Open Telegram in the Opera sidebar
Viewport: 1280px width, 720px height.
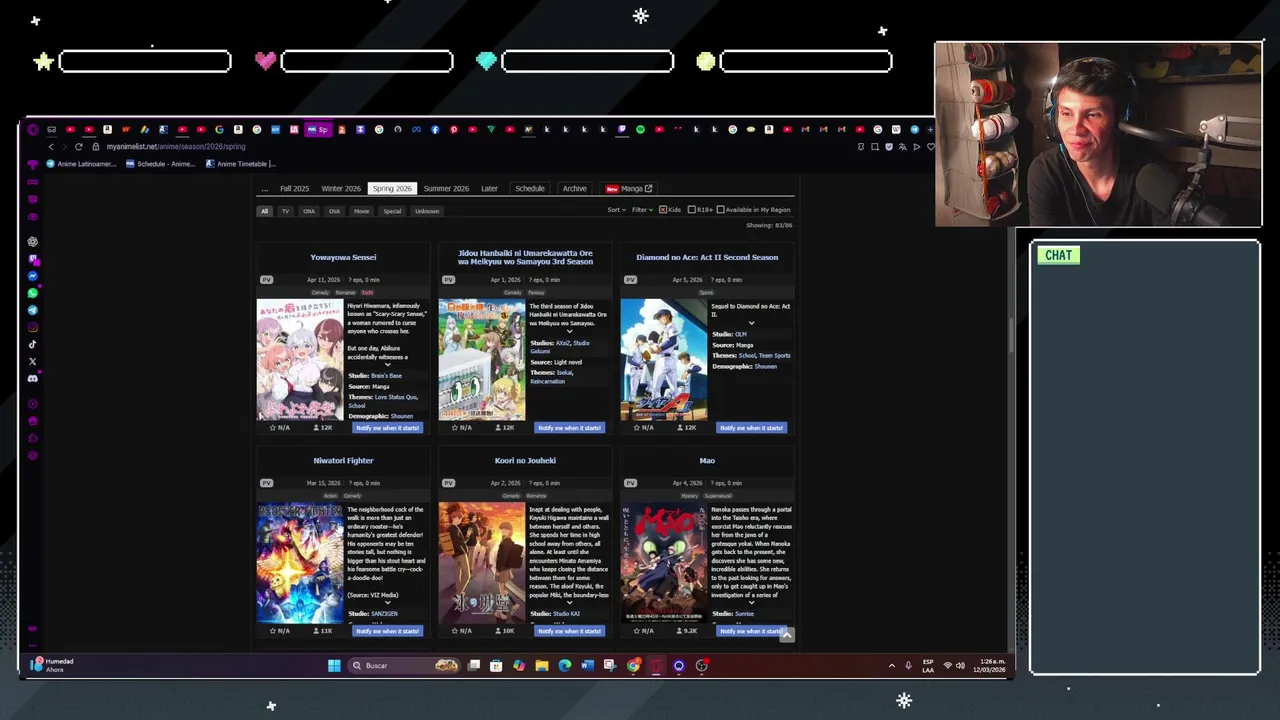click(x=33, y=310)
